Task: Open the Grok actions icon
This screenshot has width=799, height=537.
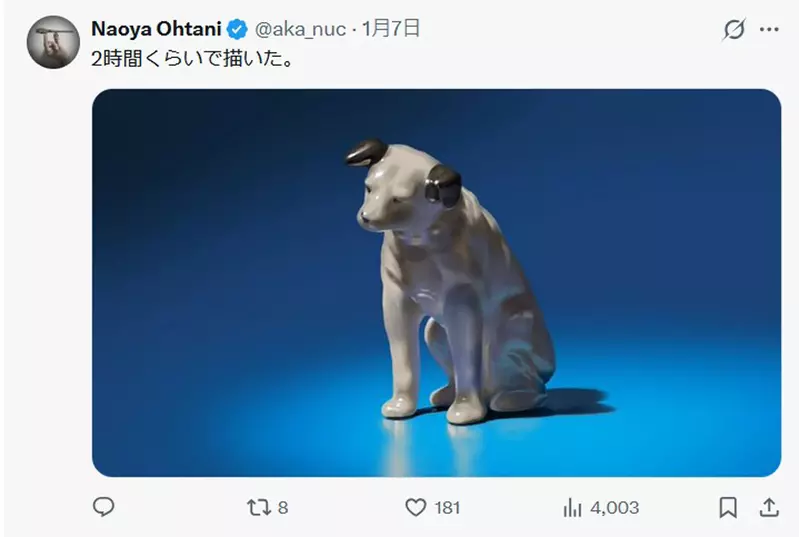Action: 734,29
